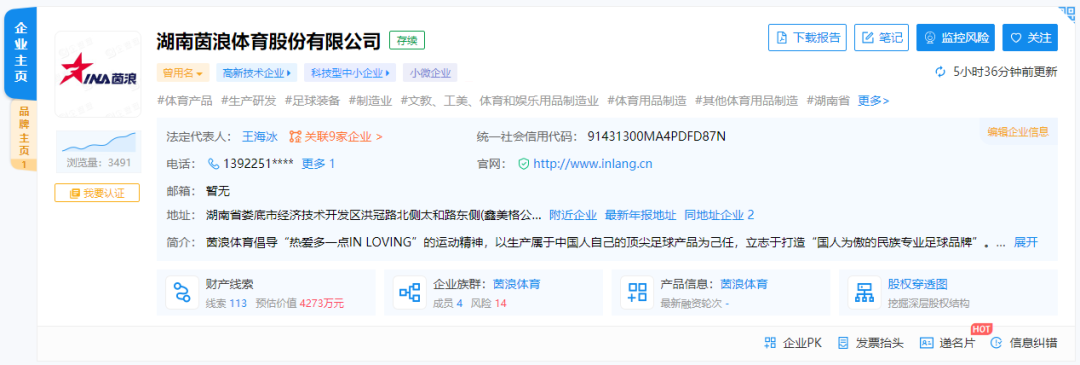The height and width of the screenshot is (365, 1080).
Task: Select the #制造业 hashtag
Action: pyautogui.click(x=371, y=101)
